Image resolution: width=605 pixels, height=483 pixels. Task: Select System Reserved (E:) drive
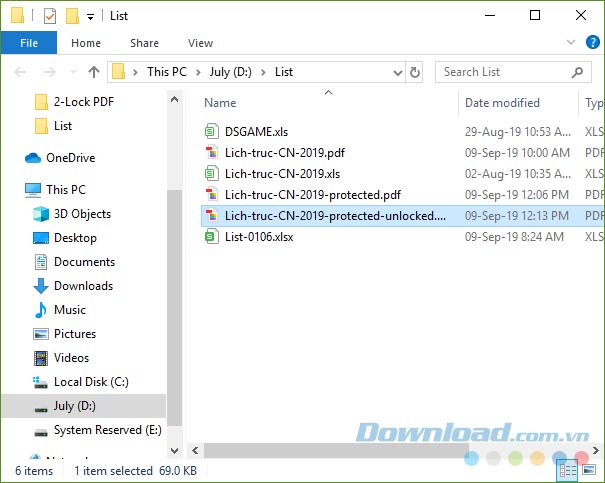coord(98,430)
